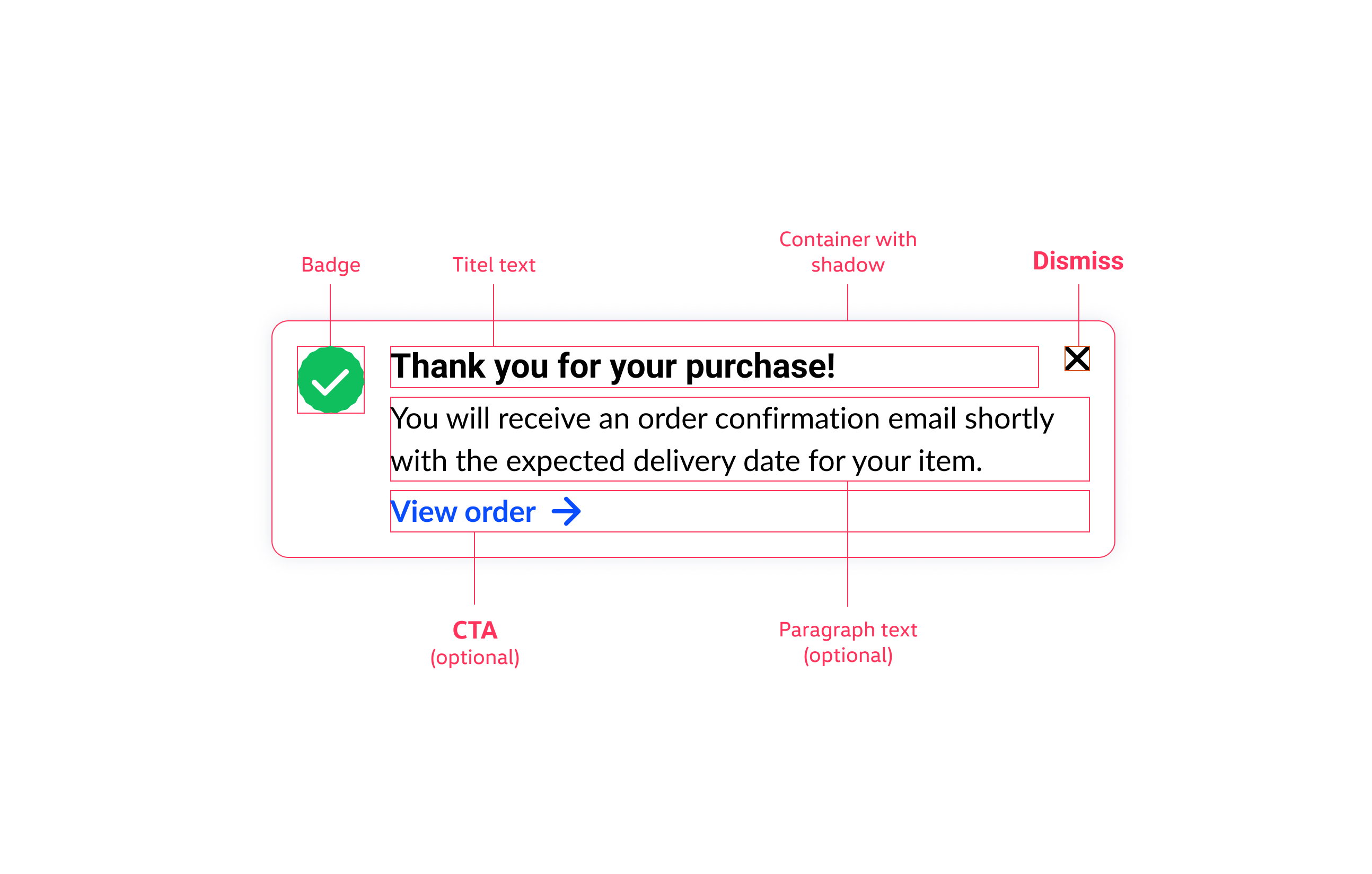Dismiss the notification with the X icon

(1077, 359)
